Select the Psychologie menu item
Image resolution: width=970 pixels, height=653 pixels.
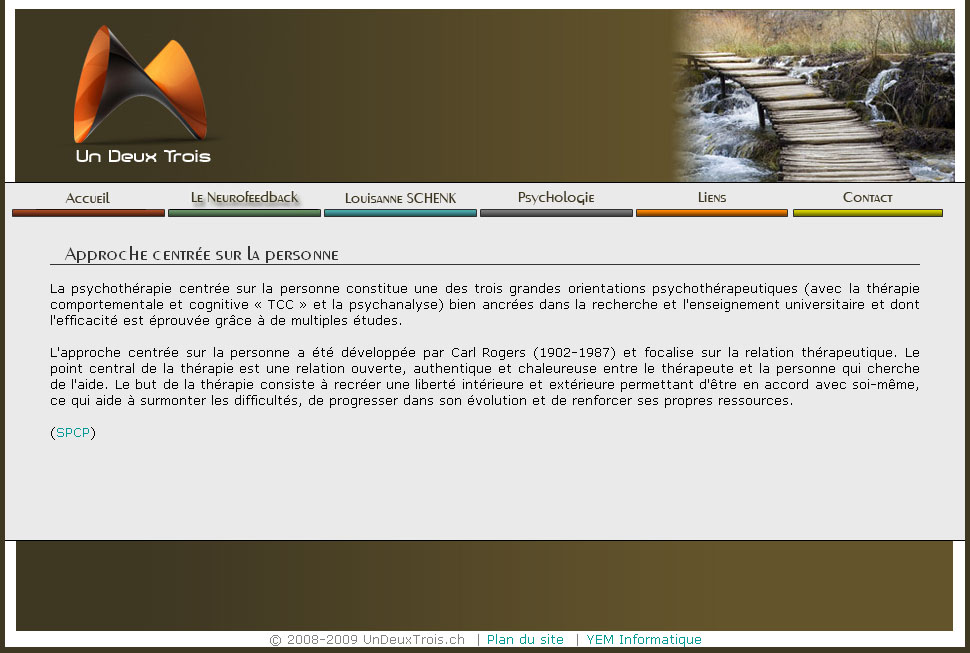556,201
